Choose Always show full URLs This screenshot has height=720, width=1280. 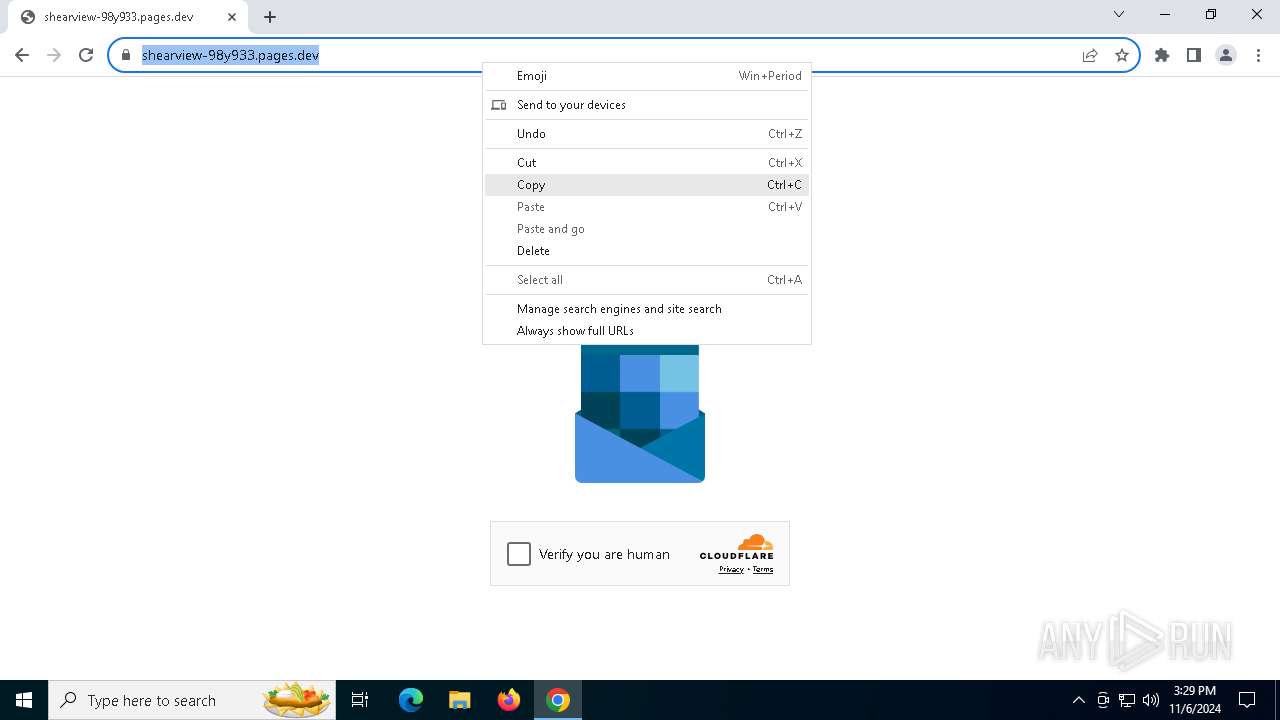pyautogui.click(x=647, y=331)
